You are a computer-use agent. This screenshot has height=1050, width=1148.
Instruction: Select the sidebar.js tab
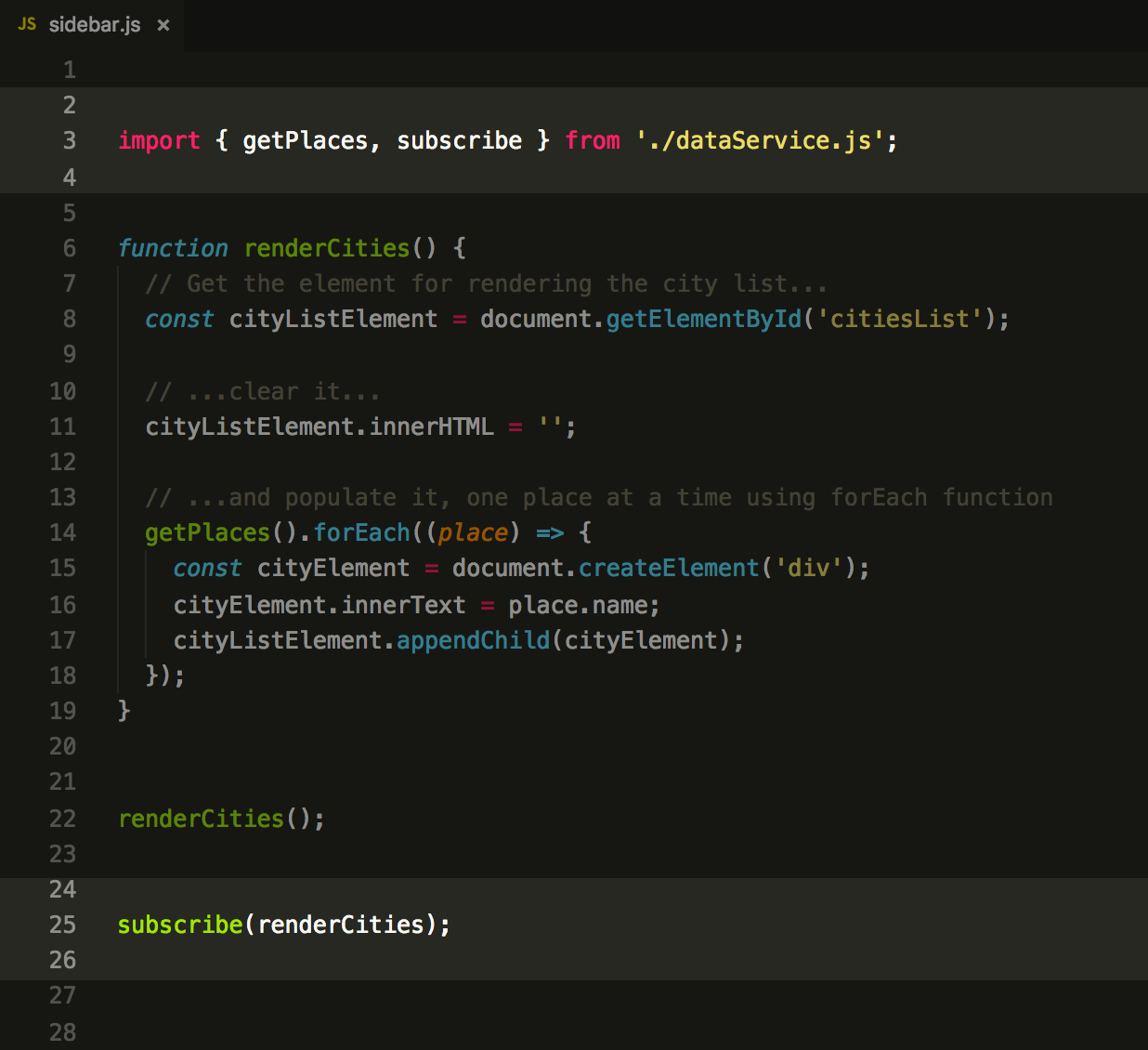[x=93, y=25]
